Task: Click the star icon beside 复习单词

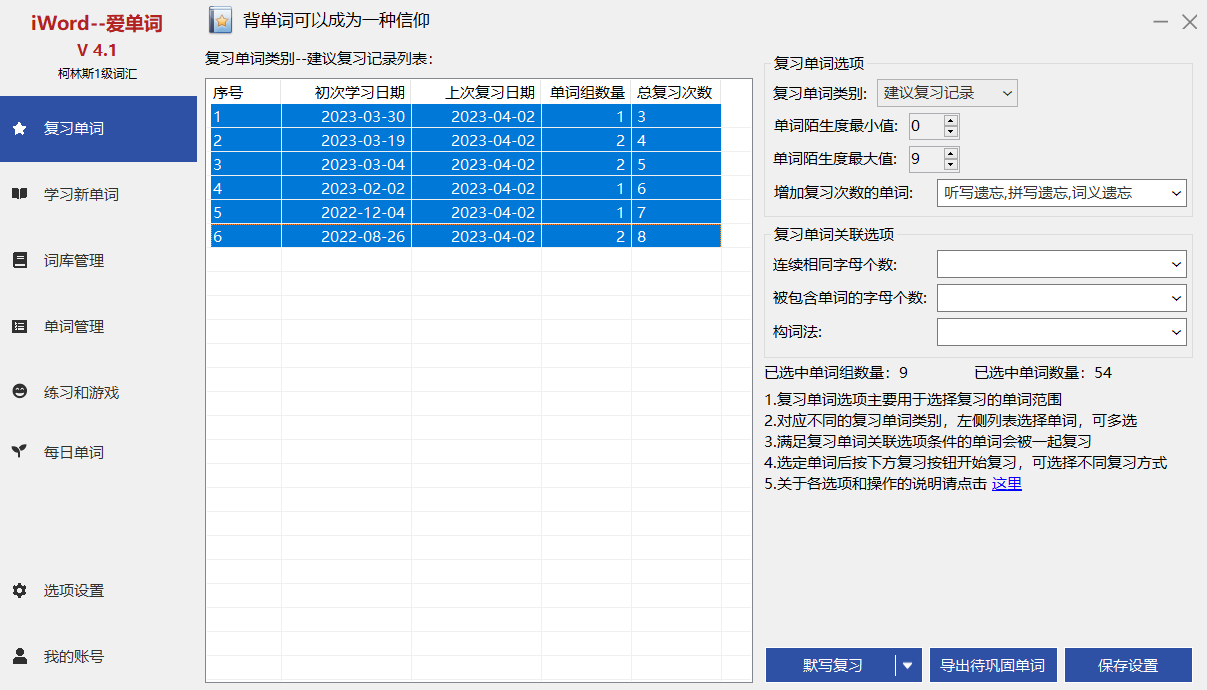Action: 19,129
